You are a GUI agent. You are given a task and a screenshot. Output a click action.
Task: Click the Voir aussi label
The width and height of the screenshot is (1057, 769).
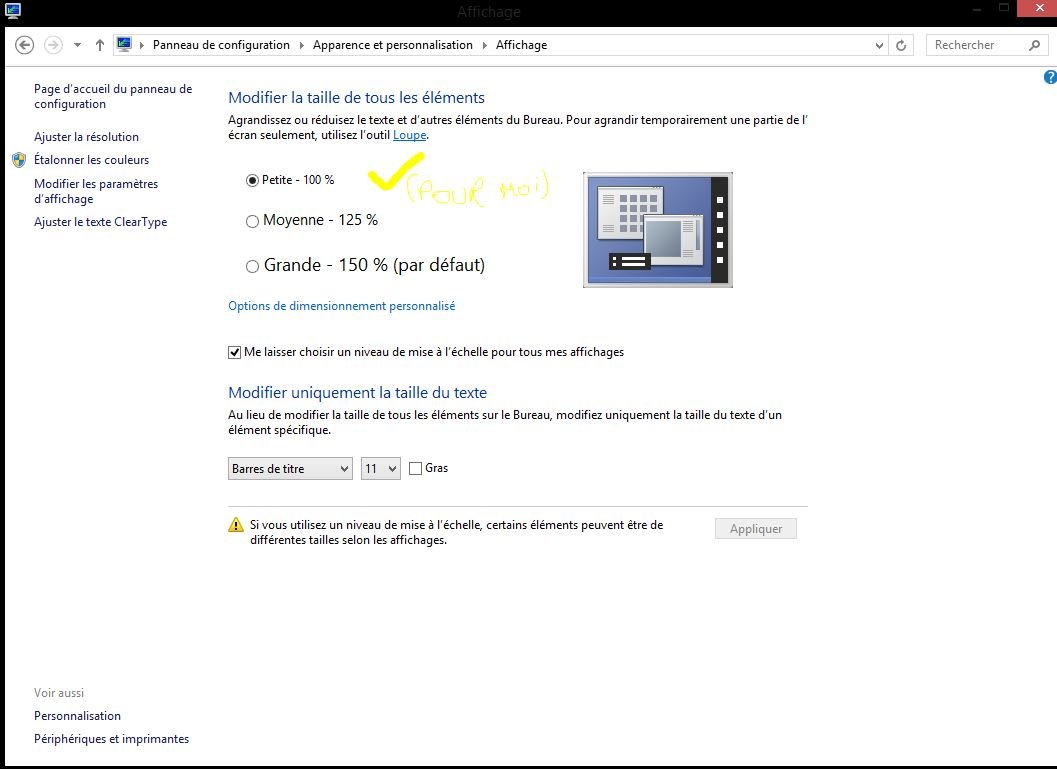tap(59, 693)
